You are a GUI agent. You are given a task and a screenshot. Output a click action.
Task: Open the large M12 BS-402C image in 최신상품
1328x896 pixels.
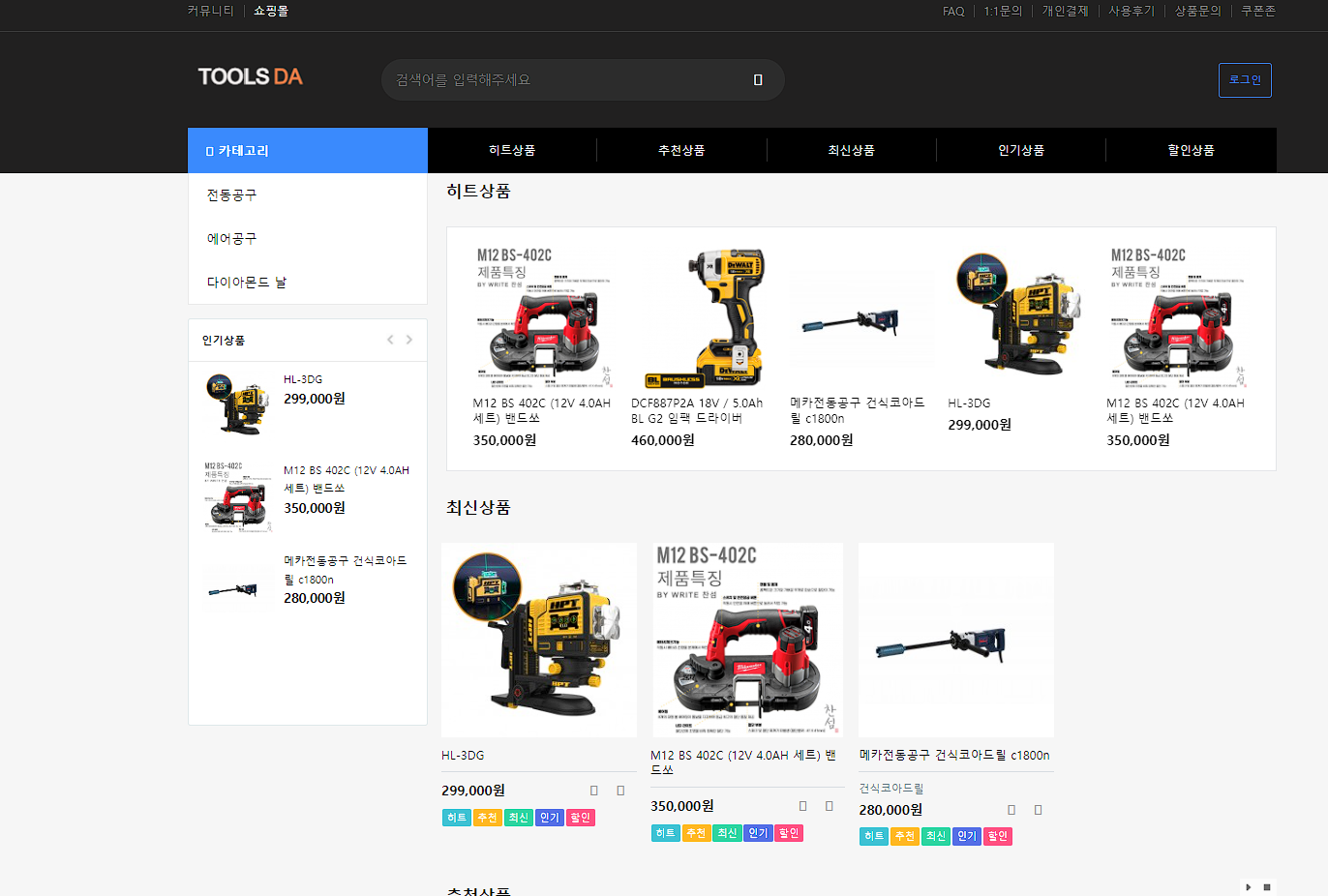[x=746, y=640]
